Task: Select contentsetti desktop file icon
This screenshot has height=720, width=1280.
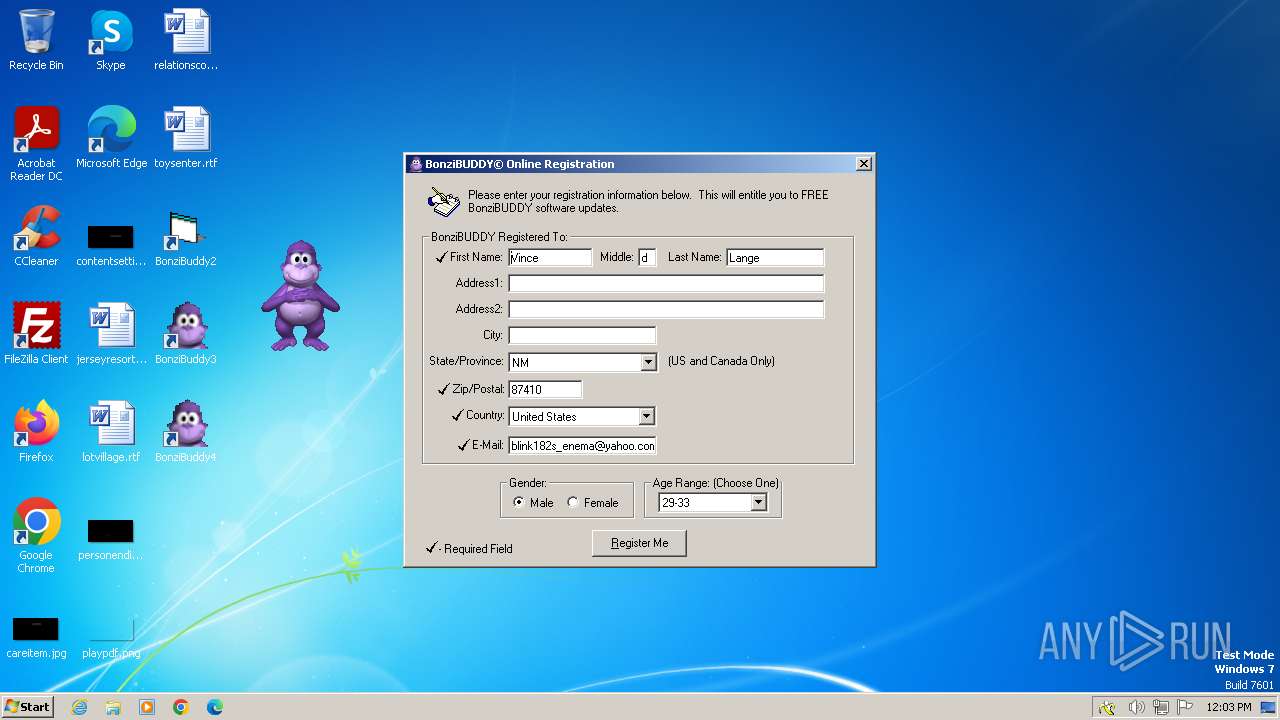Action: pyautogui.click(x=111, y=244)
